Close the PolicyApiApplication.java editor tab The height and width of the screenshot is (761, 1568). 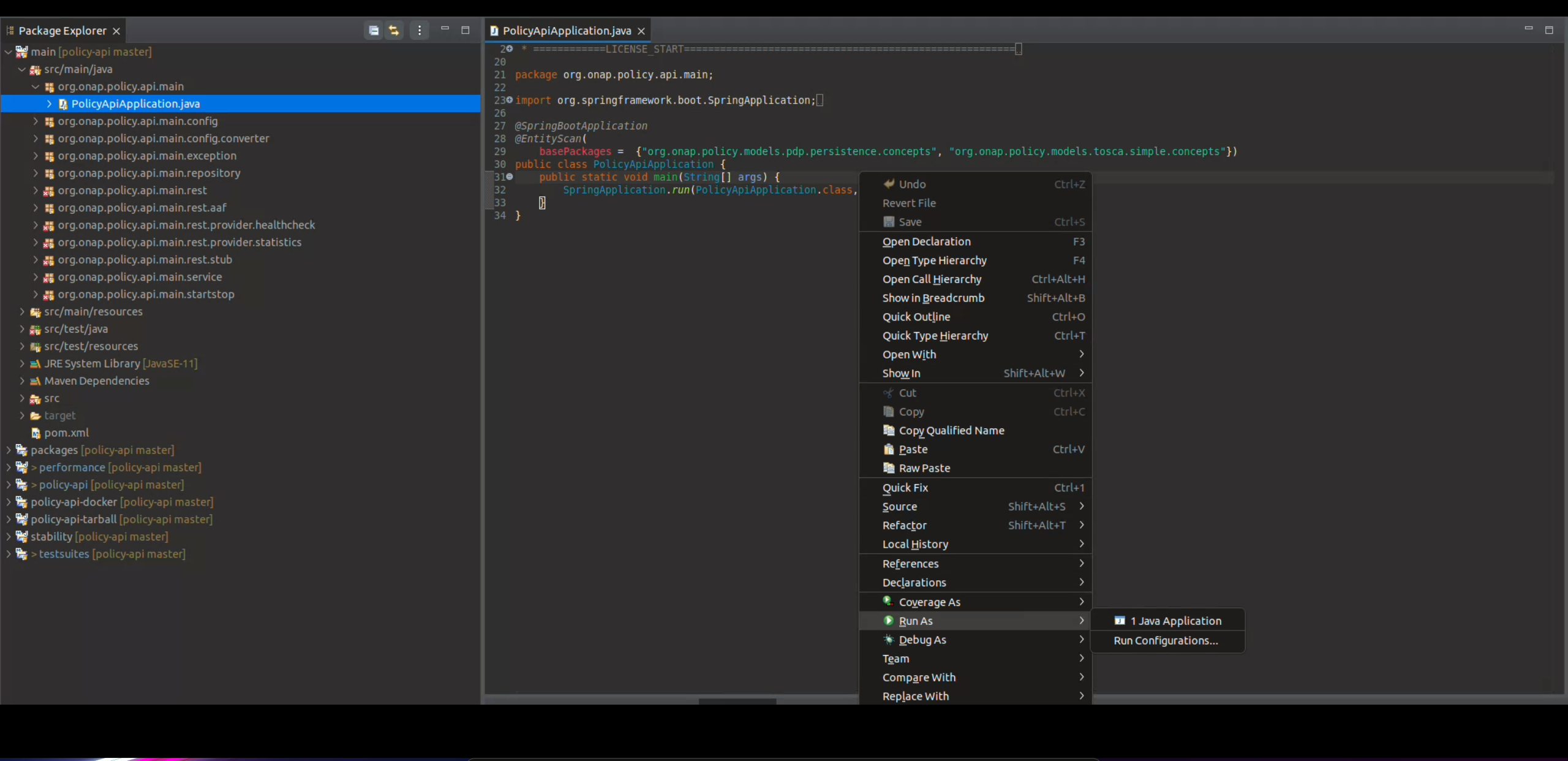tap(641, 31)
